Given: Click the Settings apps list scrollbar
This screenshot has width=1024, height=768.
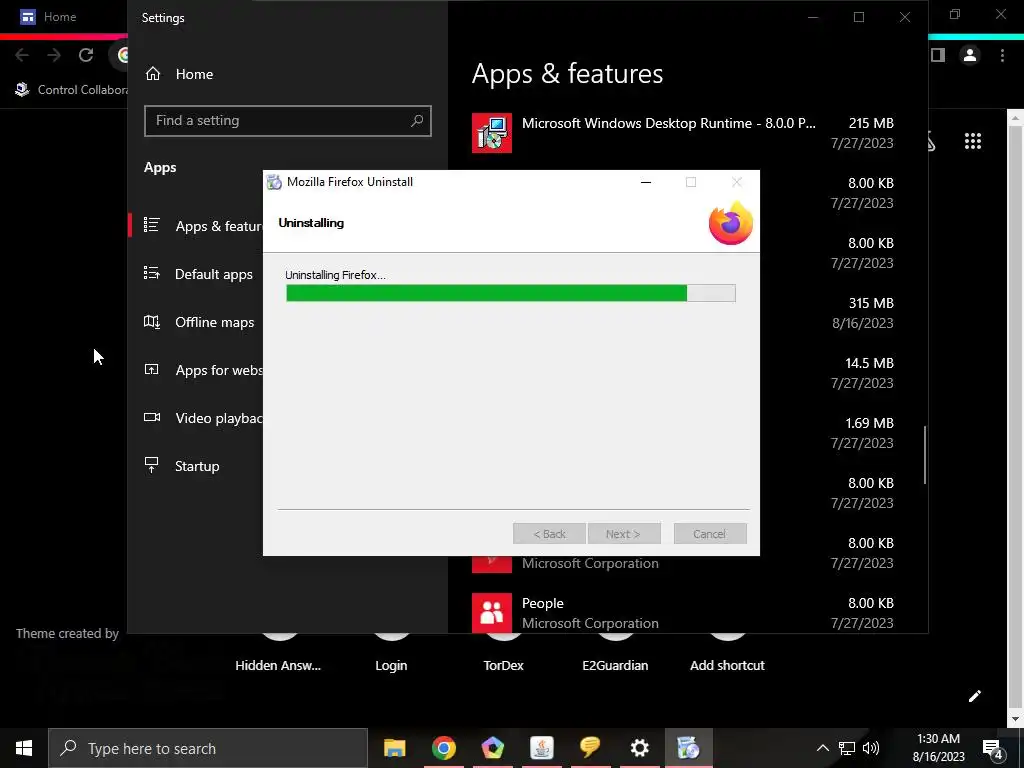Looking at the screenshot, I should pos(925,455).
